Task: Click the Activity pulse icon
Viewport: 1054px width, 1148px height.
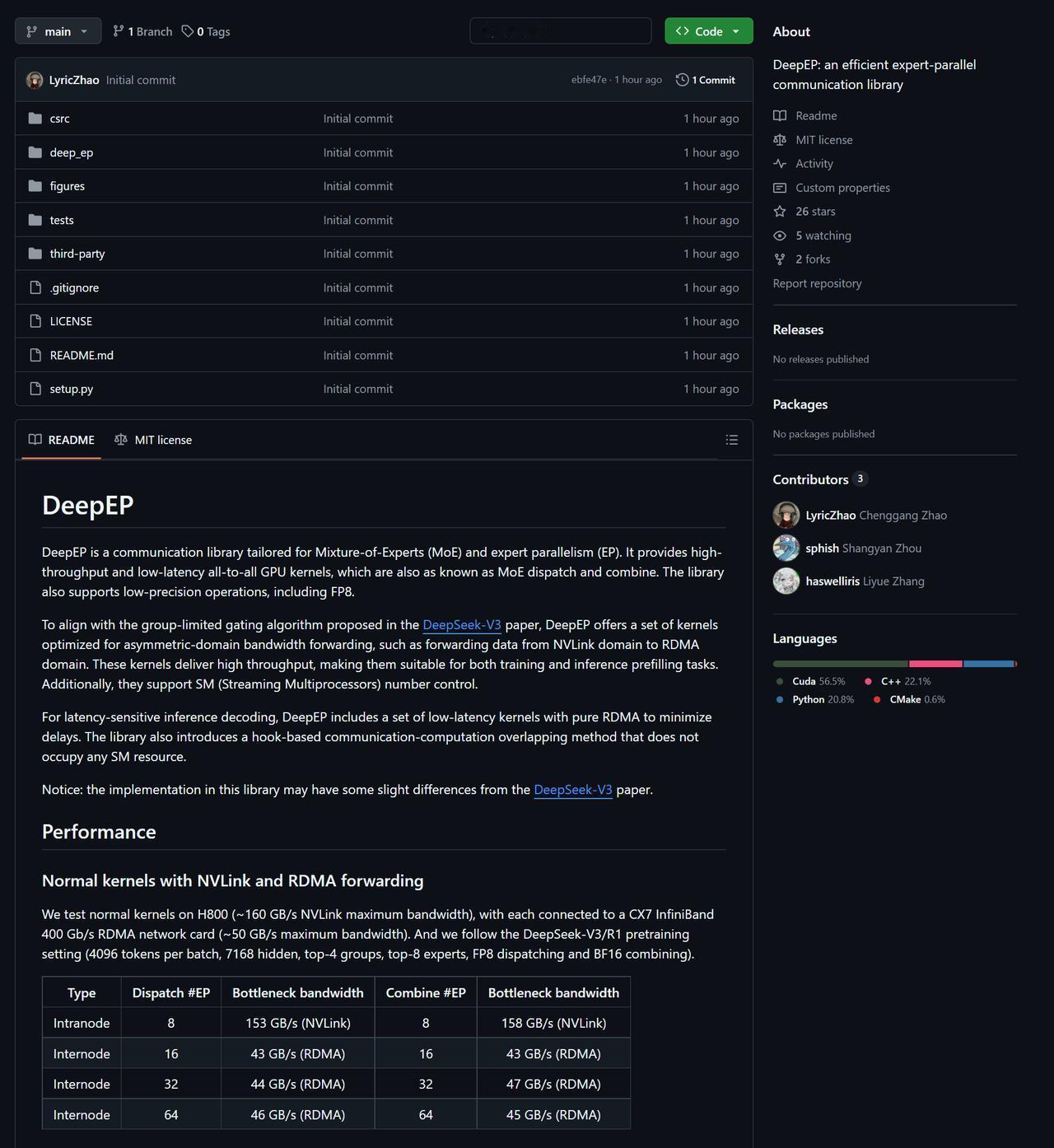Action: 780,163
